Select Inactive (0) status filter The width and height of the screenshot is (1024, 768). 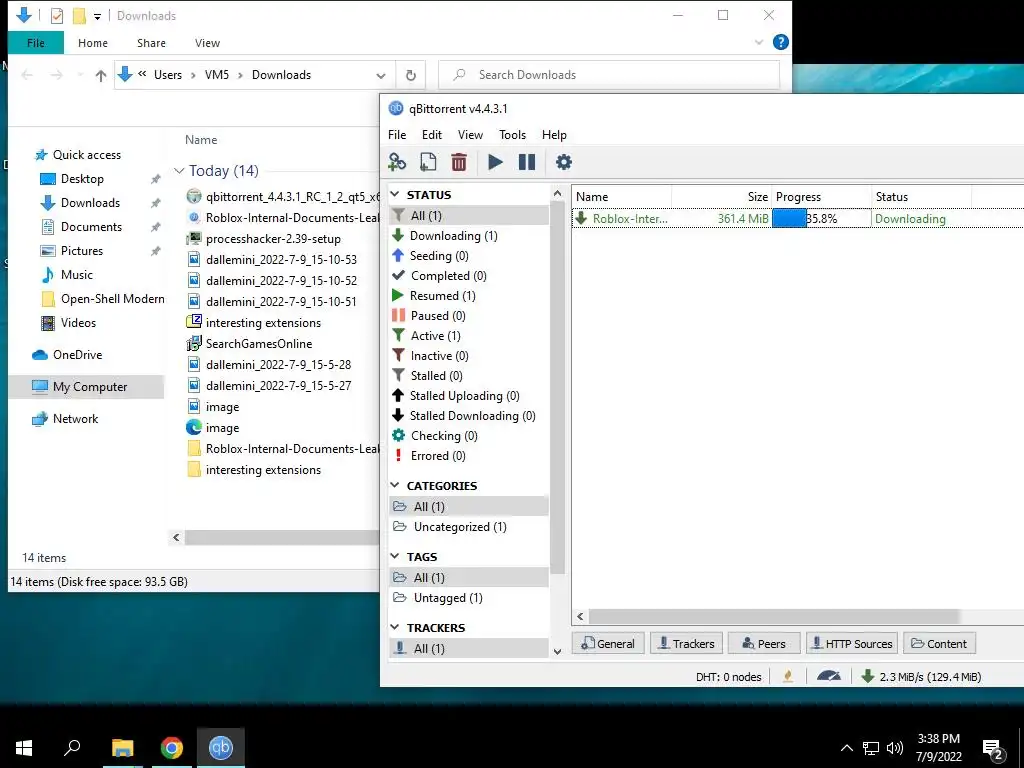pyautogui.click(x=469, y=356)
